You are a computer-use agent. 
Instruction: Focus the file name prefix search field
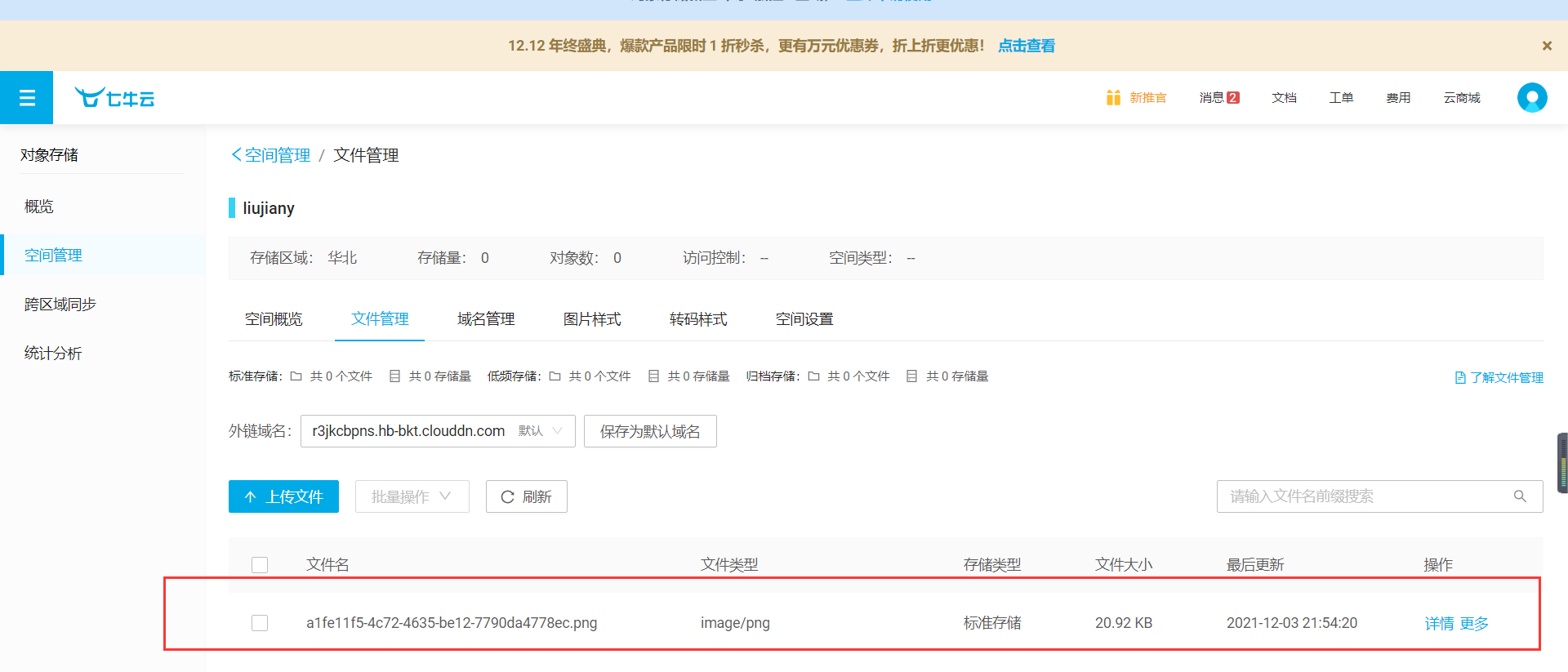pyautogui.click(x=1380, y=496)
